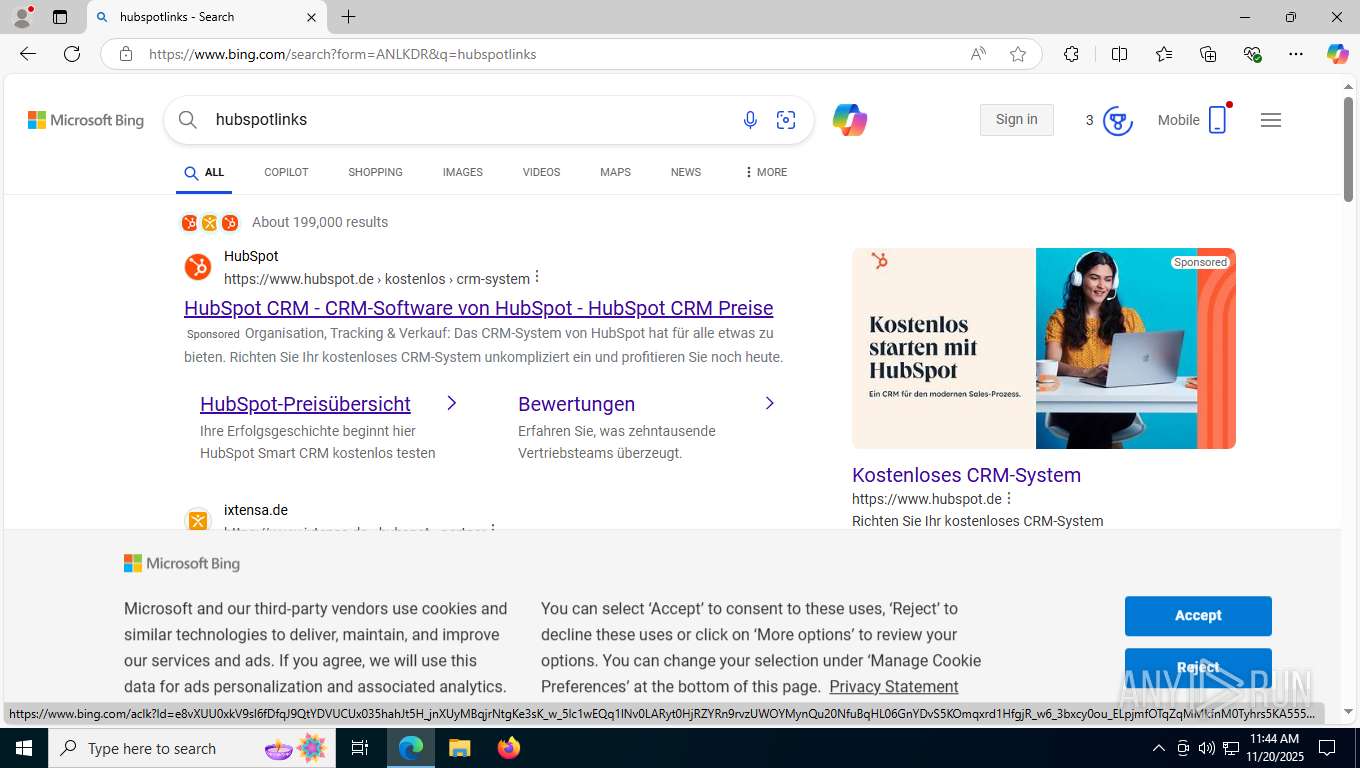Open HubSpot CRM - CRM-Software result link

(x=478, y=308)
